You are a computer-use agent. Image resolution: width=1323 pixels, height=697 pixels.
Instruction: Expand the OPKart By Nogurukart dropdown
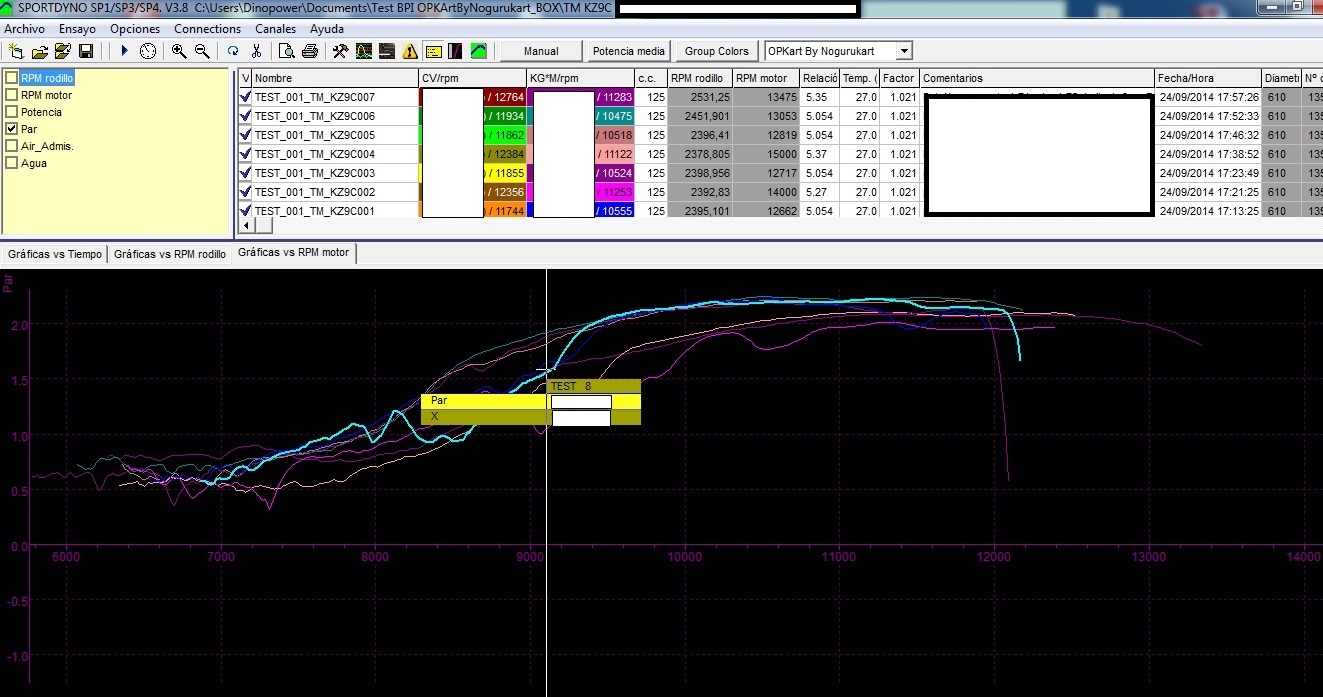(904, 51)
